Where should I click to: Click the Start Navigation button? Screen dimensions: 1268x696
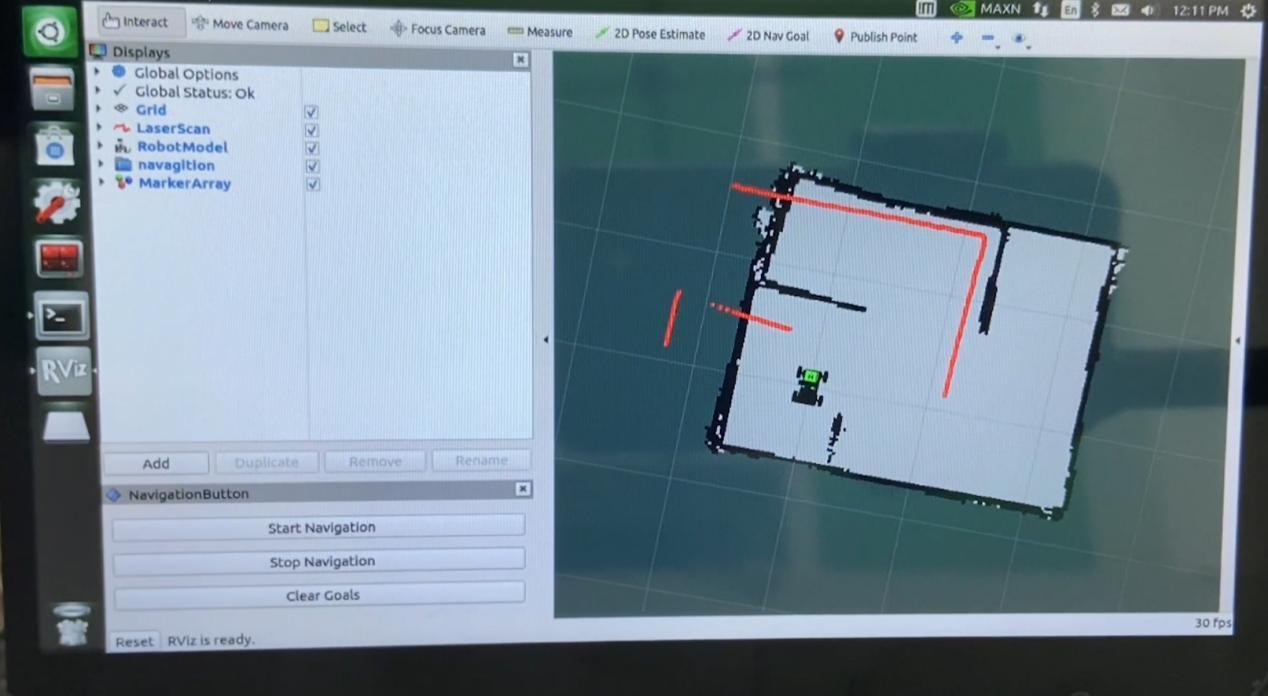click(x=319, y=527)
